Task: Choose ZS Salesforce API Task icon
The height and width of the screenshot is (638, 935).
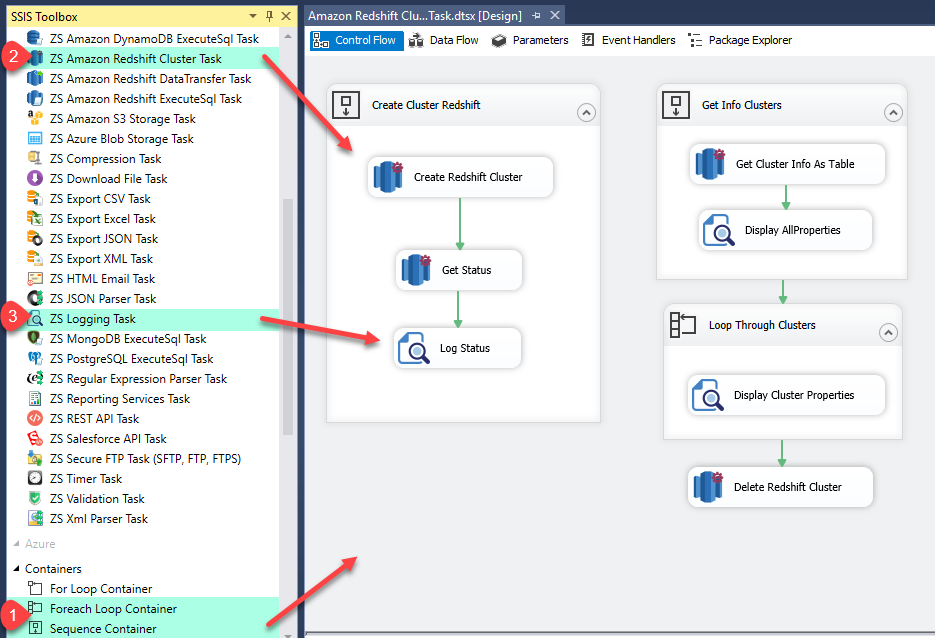Action: [35, 439]
